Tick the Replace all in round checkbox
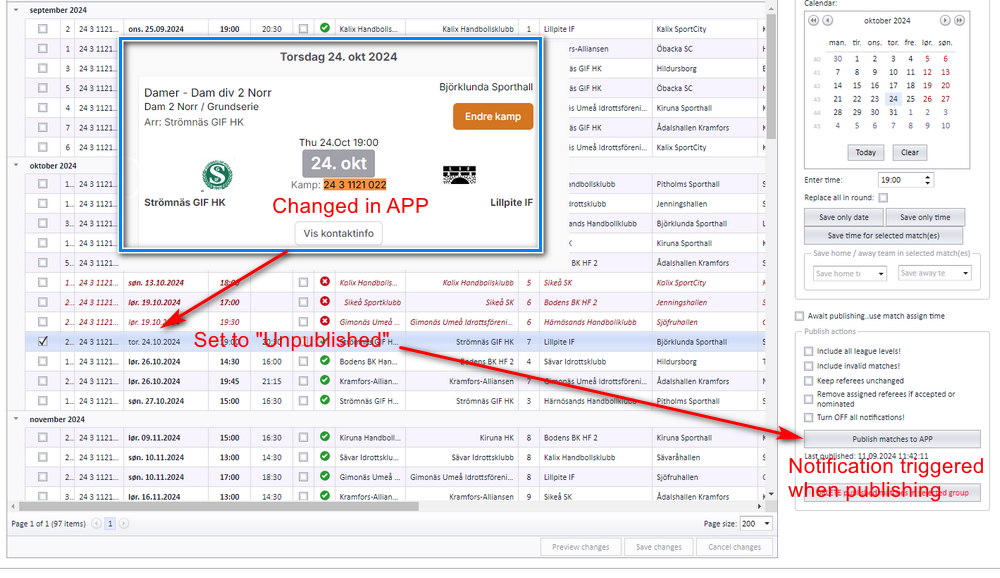This screenshot has height=578, width=1000. click(883, 198)
